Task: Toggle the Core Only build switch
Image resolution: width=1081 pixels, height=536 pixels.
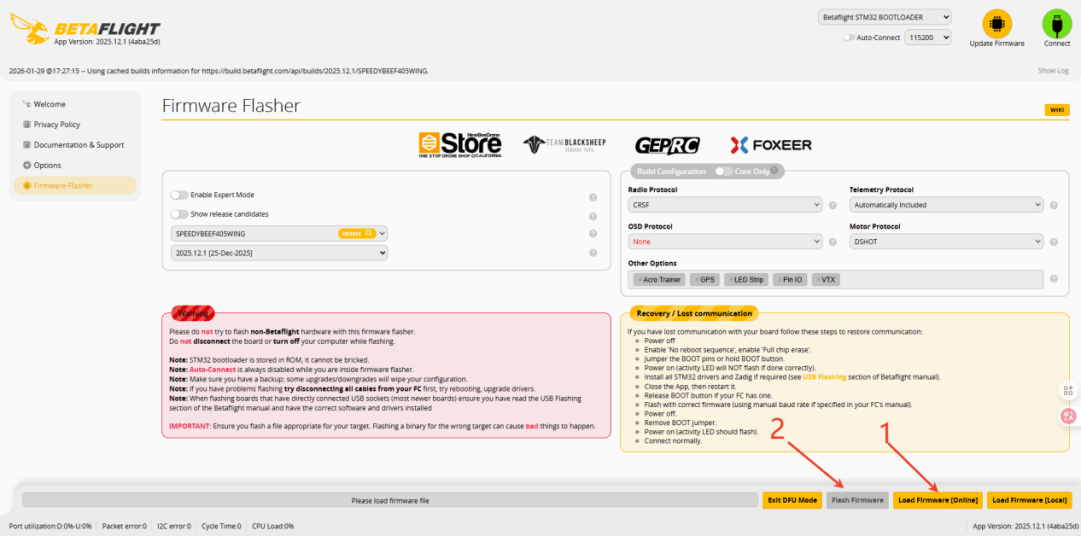Action: 723,171
